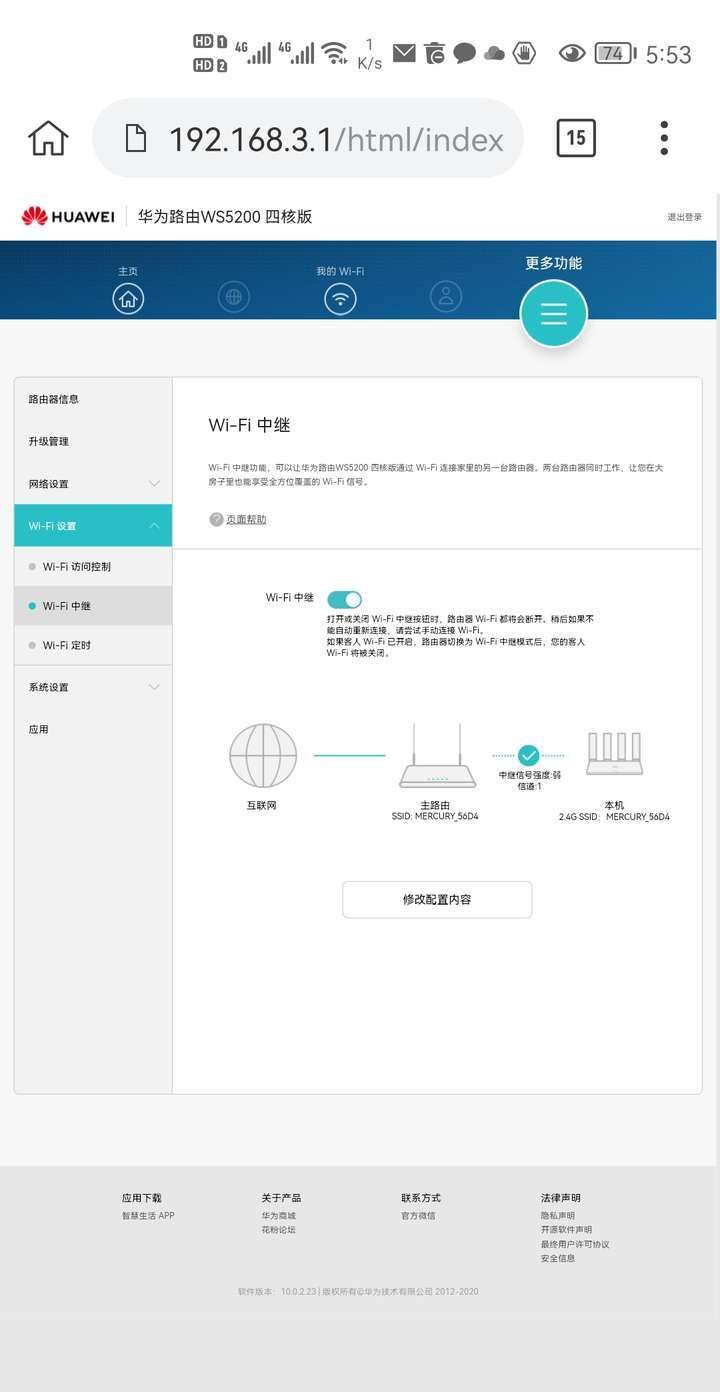Open the browser tab switcher showing 15
720x1392 pixels.
click(x=576, y=138)
